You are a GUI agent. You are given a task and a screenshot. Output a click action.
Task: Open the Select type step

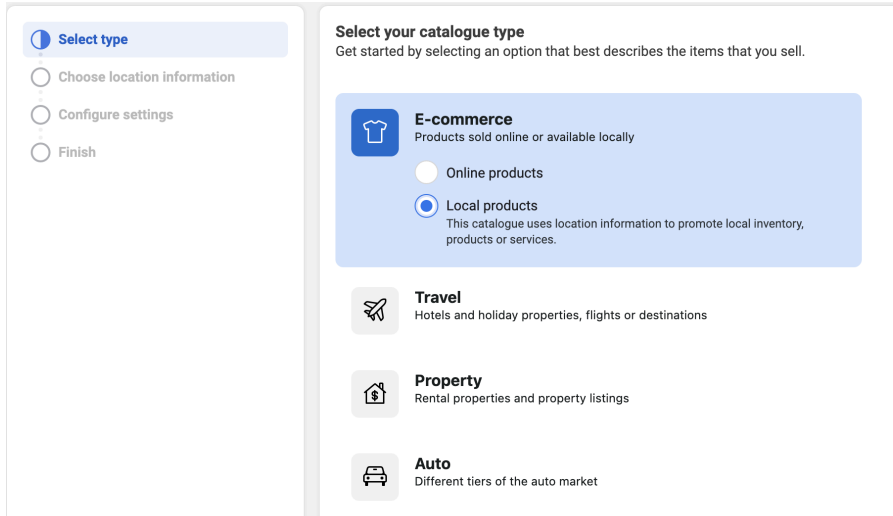(x=155, y=39)
